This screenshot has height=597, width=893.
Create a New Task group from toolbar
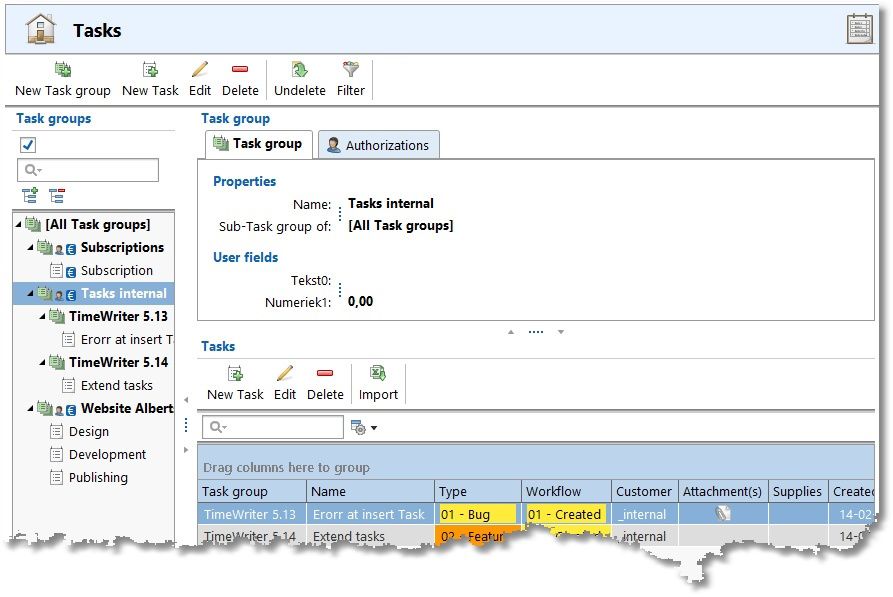[x=63, y=79]
